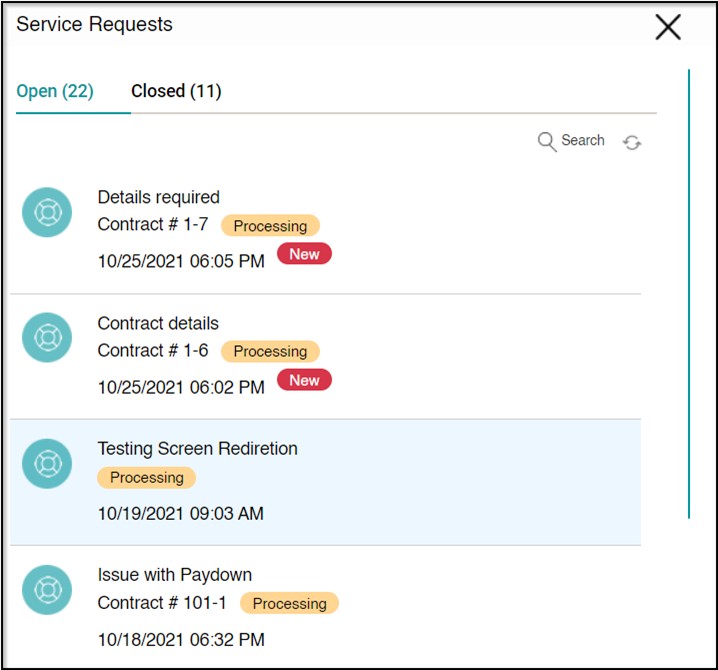
Task: Switch to the Closed (11) tab
Action: (x=176, y=91)
